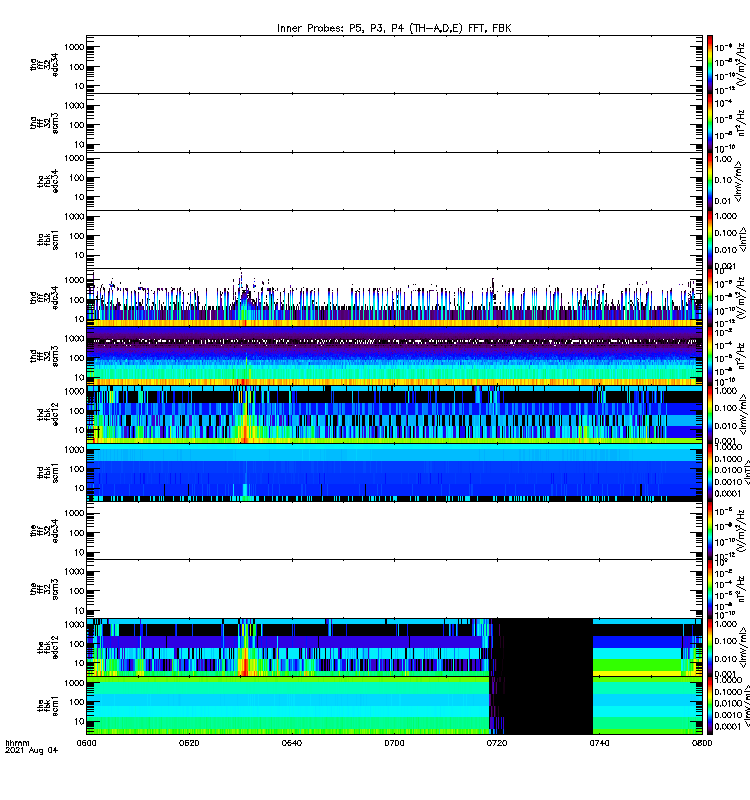Pick the color bar beside the fbk scm1 panel
This screenshot has width=750, height=800.
point(709,706)
